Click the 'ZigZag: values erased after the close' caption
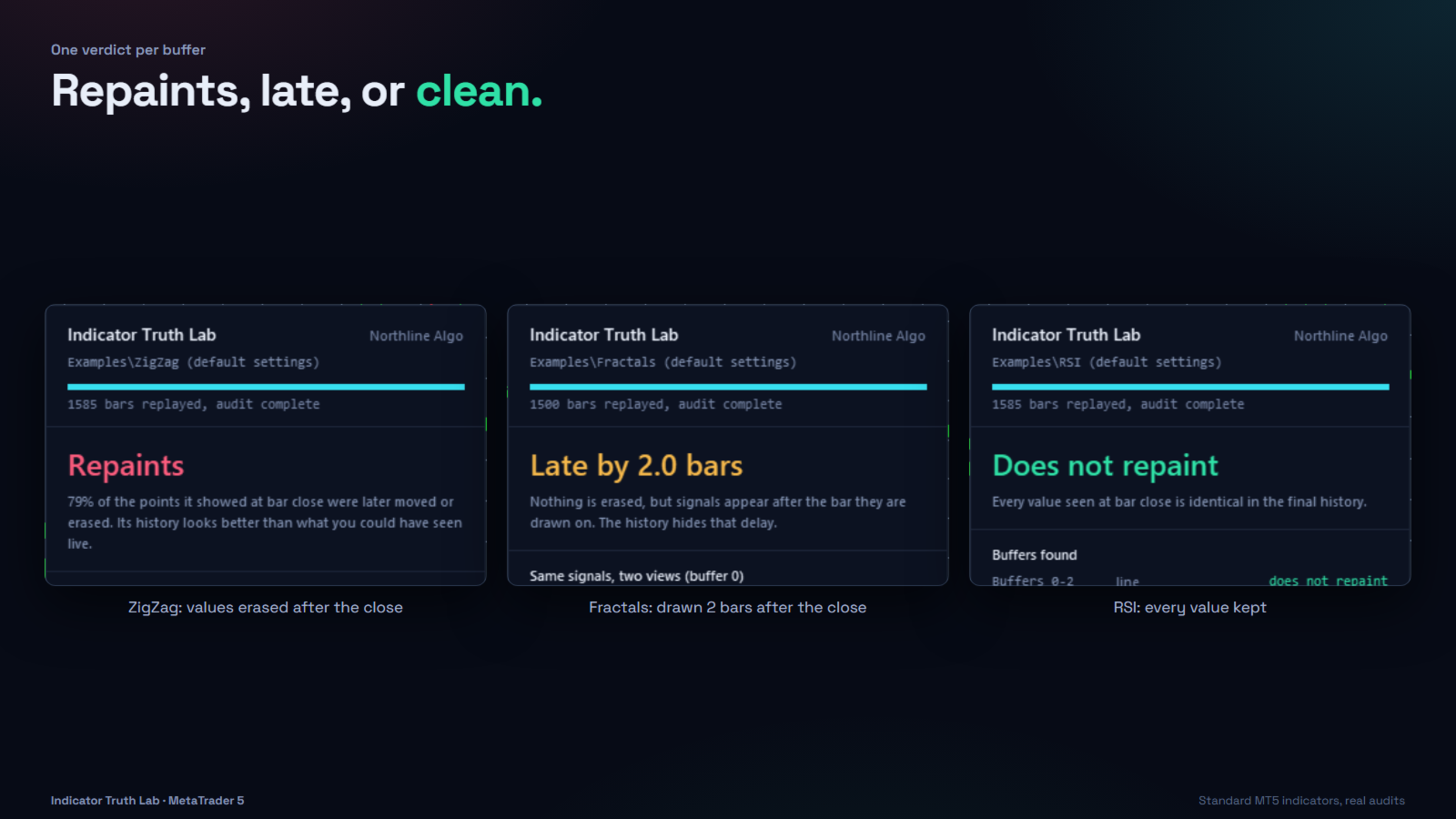1456x819 pixels. click(x=266, y=608)
